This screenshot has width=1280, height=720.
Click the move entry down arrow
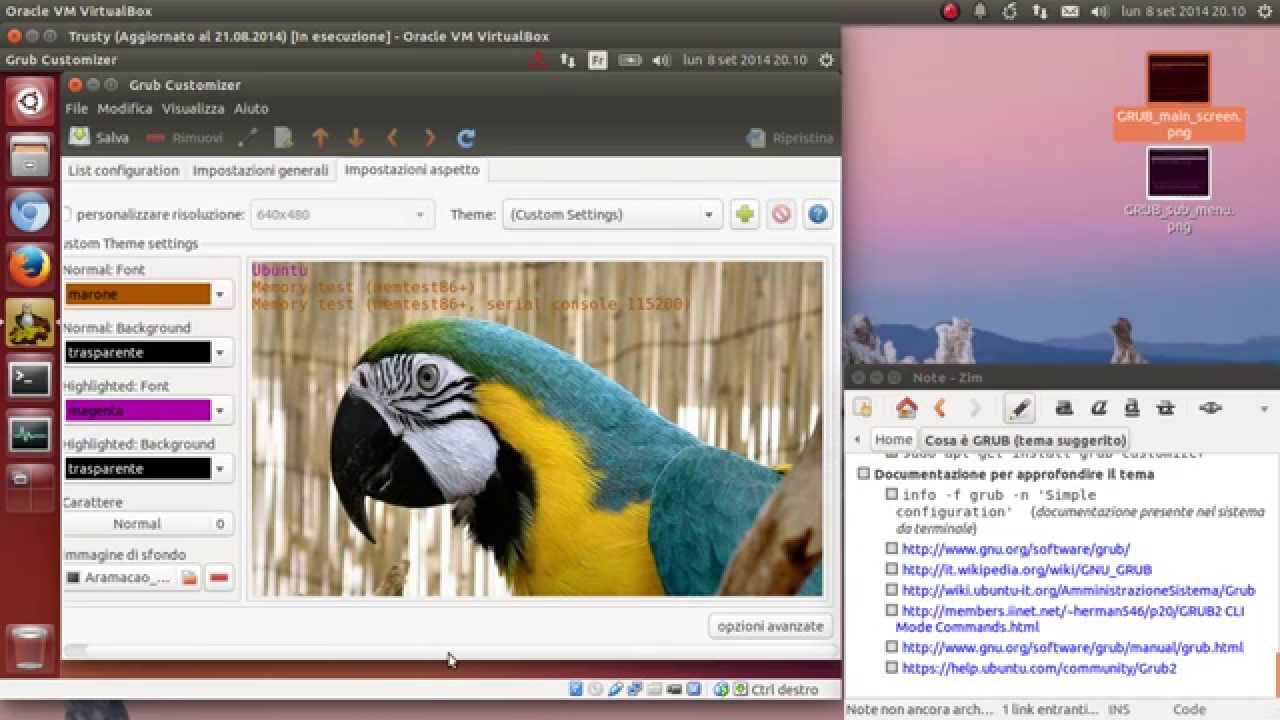[x=356, y=138]
